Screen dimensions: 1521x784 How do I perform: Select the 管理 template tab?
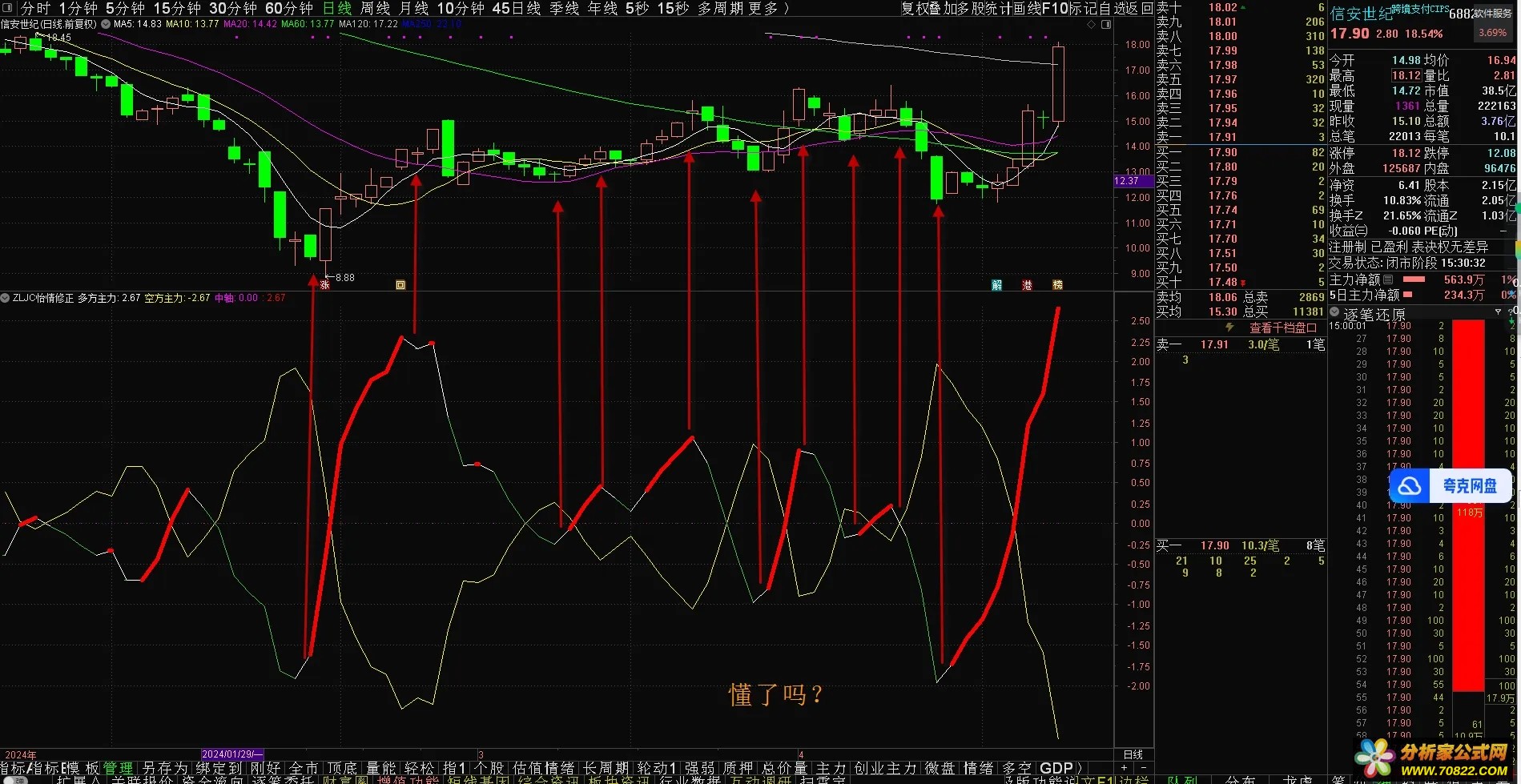click(x=118, y=768)
